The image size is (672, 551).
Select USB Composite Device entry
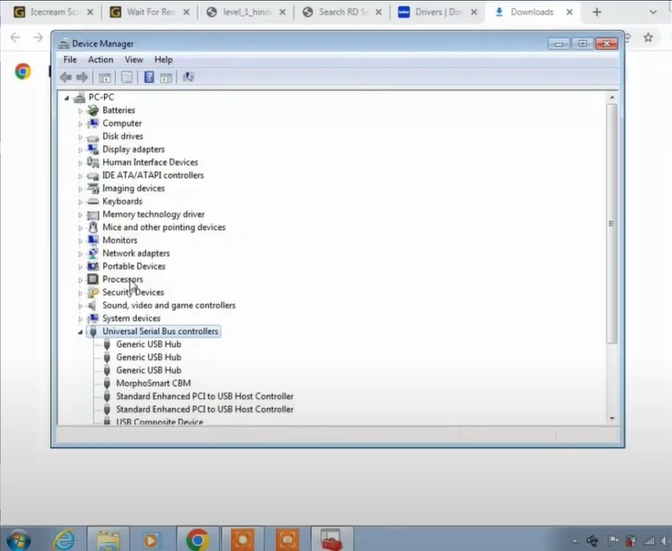159,422
